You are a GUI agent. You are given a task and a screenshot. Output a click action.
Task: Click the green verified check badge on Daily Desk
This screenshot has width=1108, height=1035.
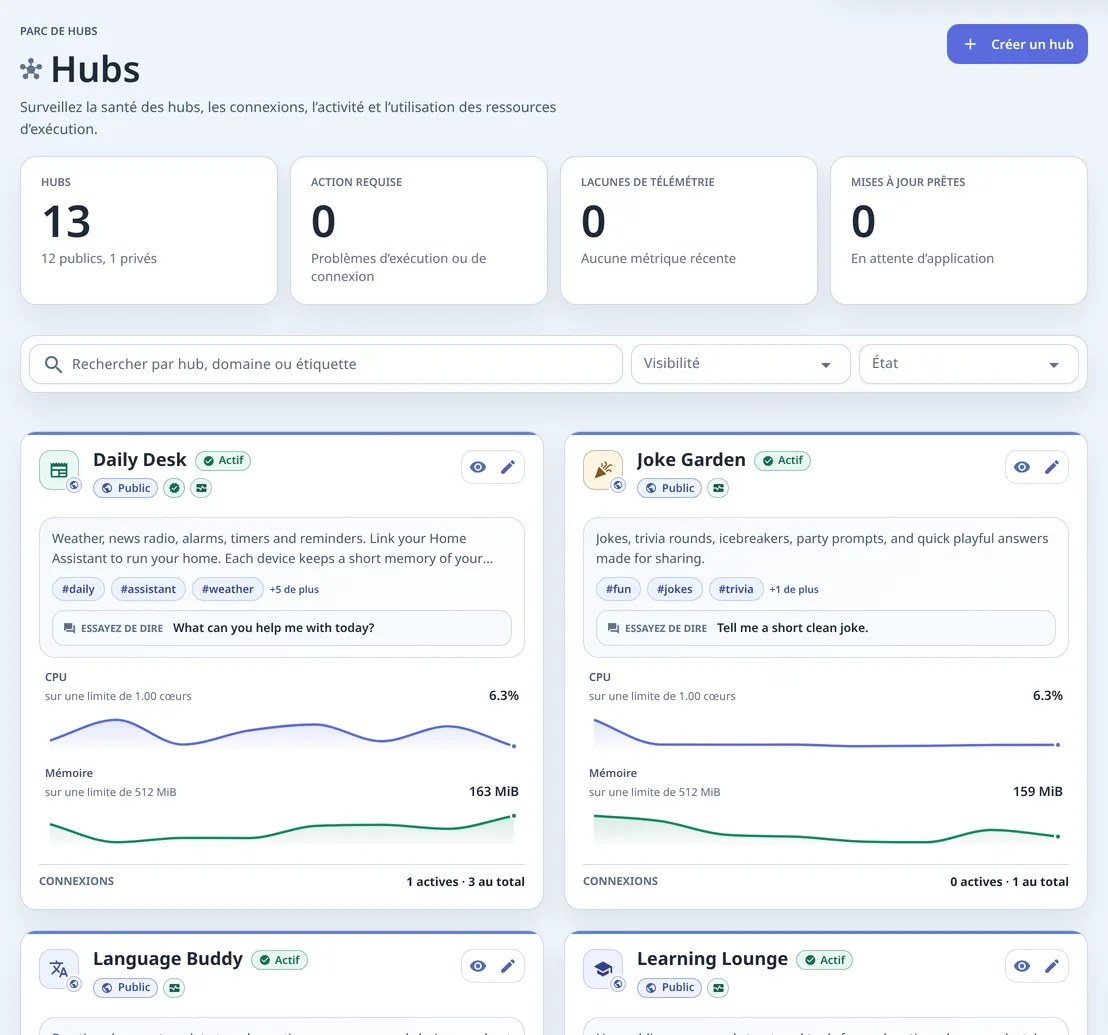[175, 488]
